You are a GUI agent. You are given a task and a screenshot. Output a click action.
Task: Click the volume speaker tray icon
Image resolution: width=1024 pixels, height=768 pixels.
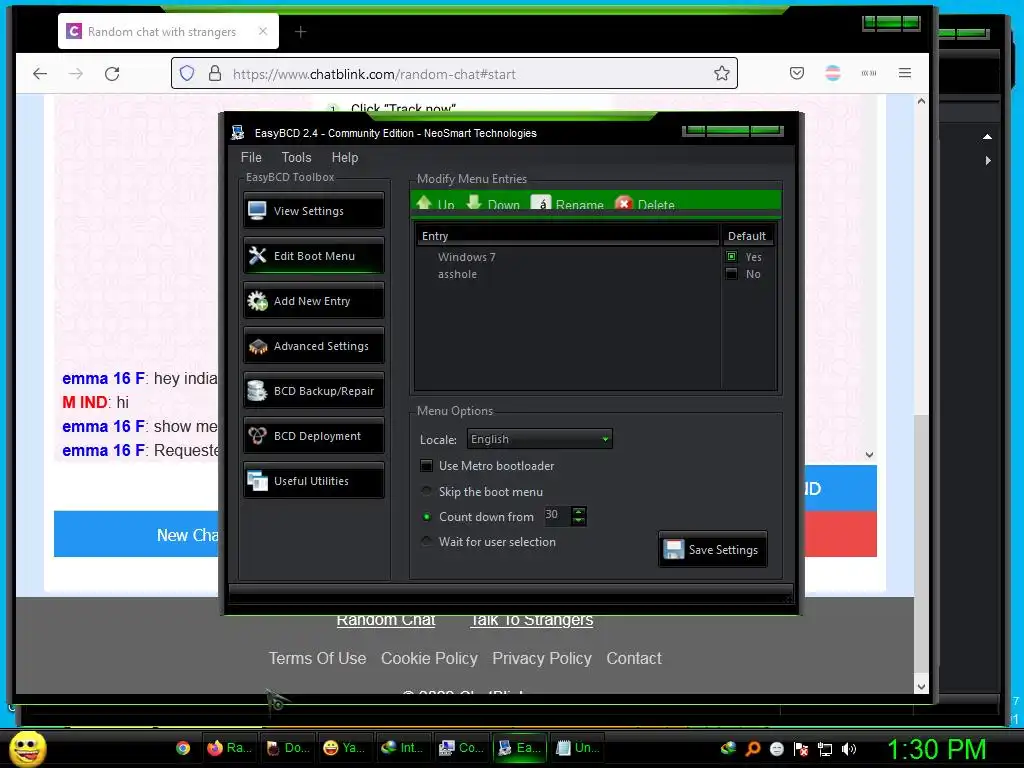coord(848,749)
